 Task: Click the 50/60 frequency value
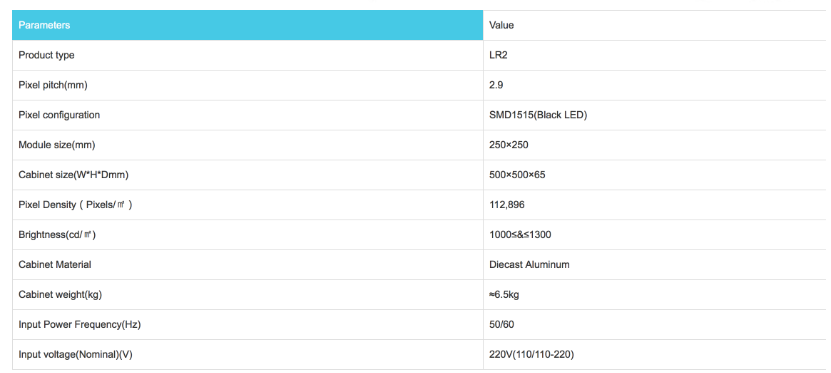point(501,324)
